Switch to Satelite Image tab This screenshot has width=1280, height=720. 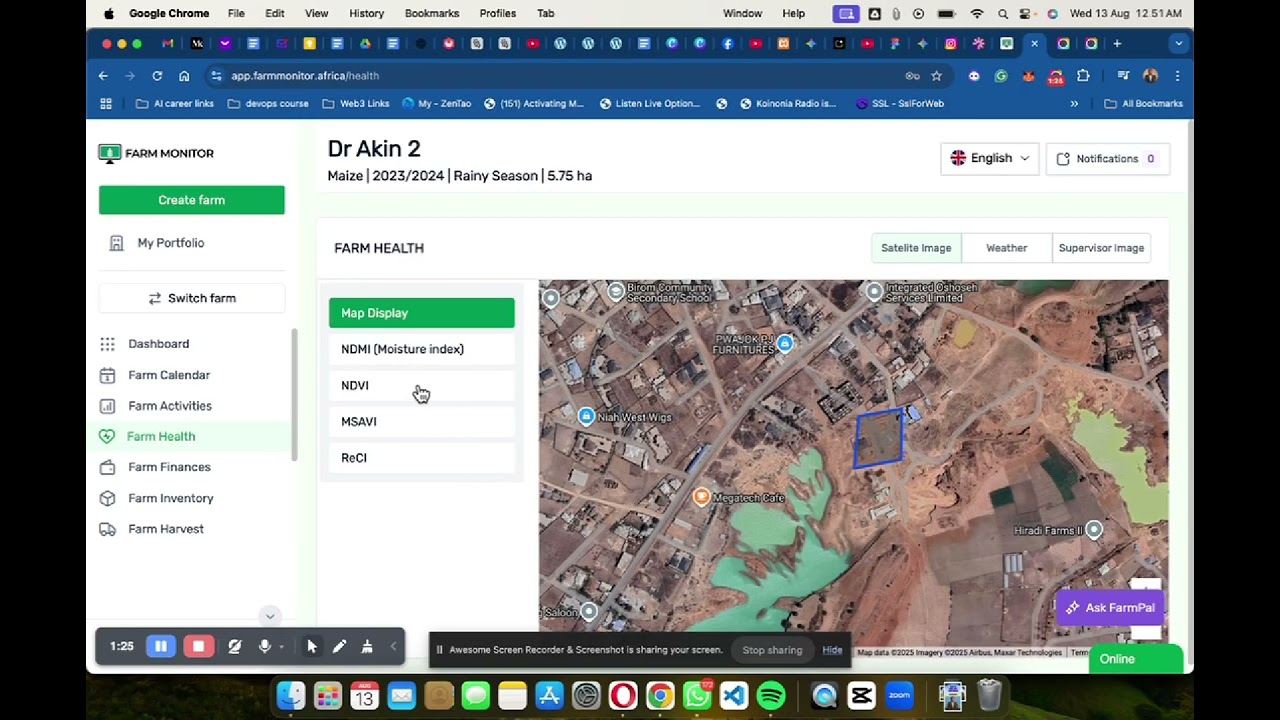[916, 248]
